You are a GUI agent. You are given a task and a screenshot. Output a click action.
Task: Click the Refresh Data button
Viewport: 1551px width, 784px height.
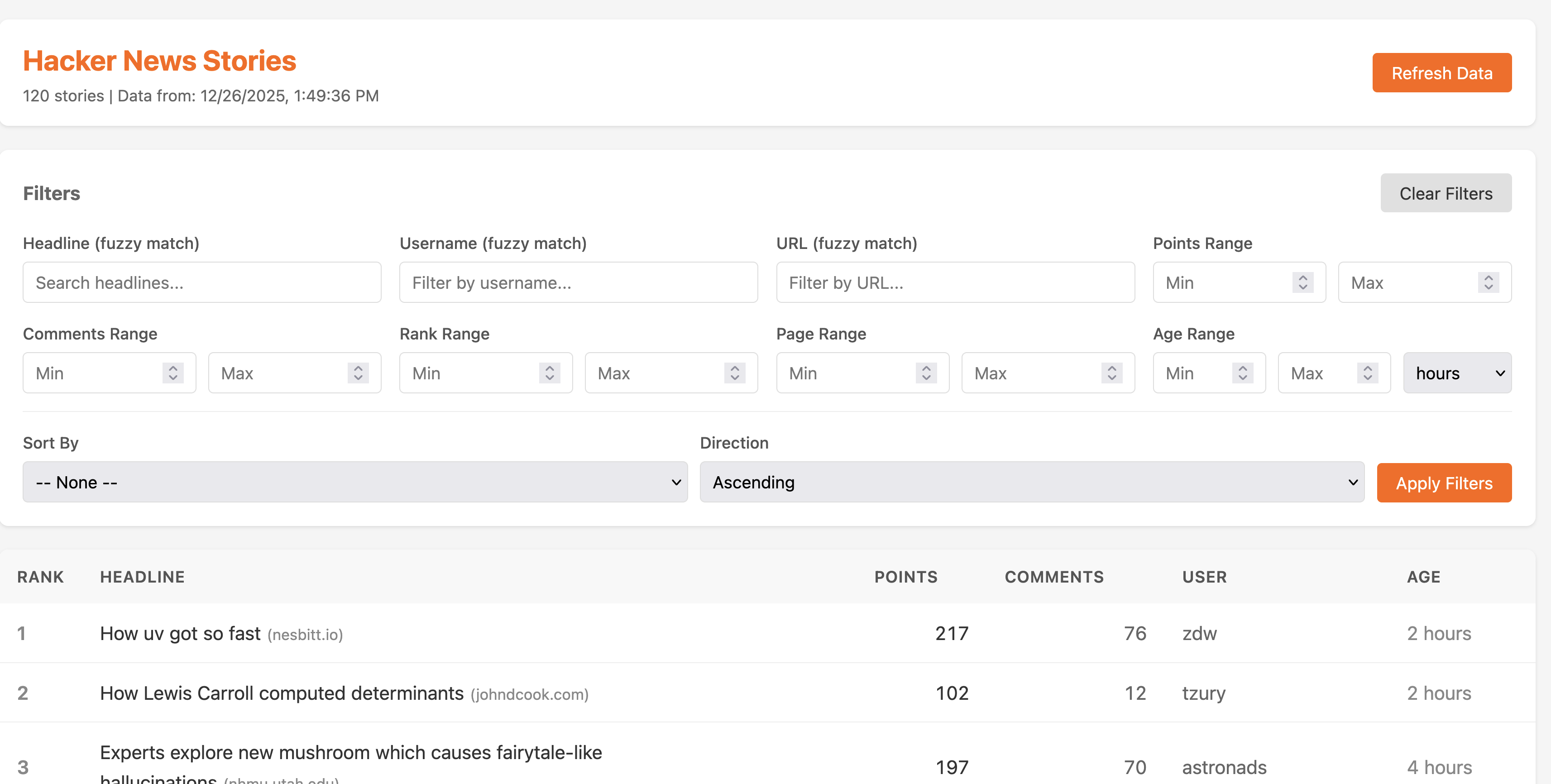coord(1441,72)
